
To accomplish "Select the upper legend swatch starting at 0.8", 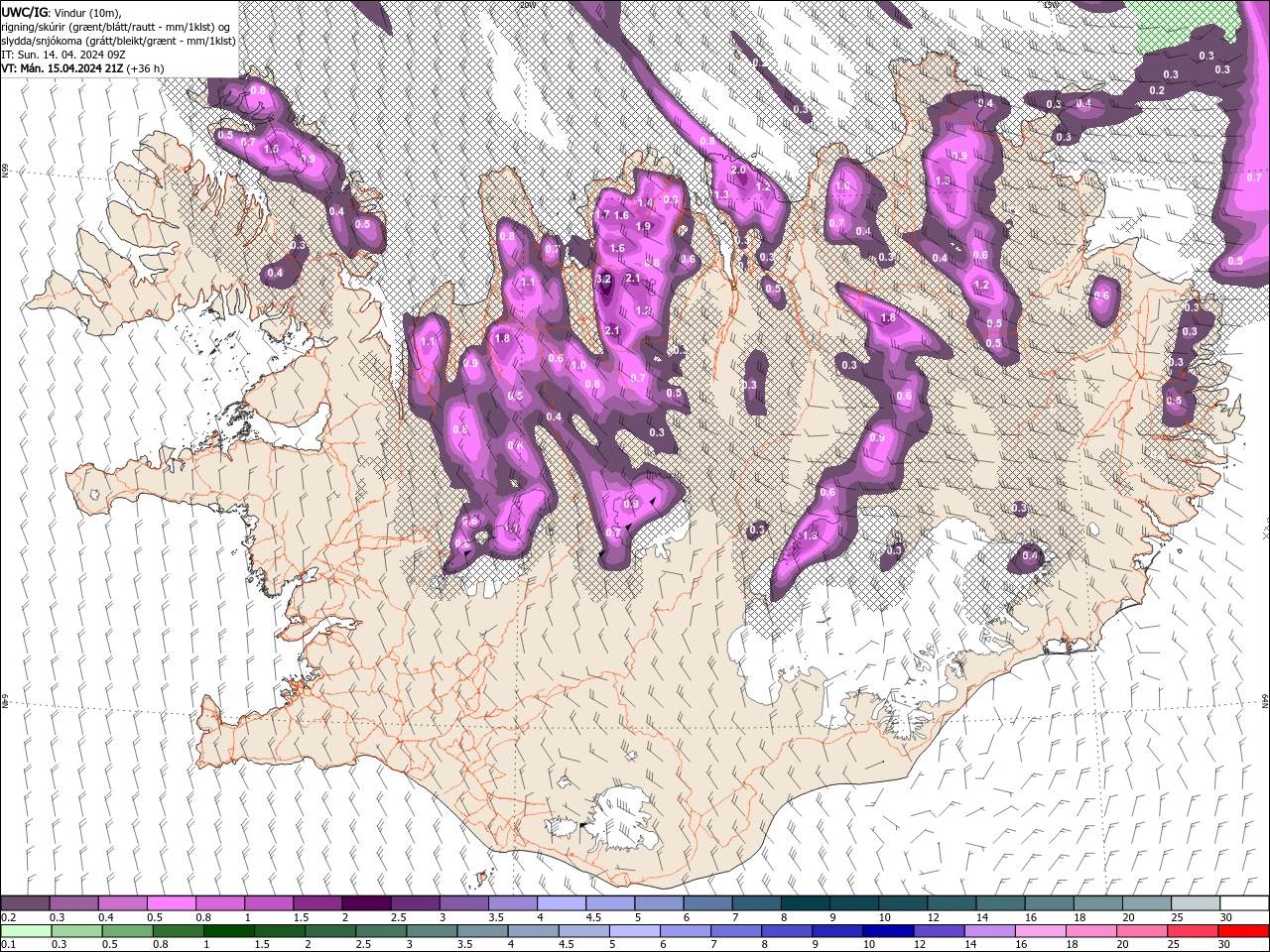I will [220, 903].
